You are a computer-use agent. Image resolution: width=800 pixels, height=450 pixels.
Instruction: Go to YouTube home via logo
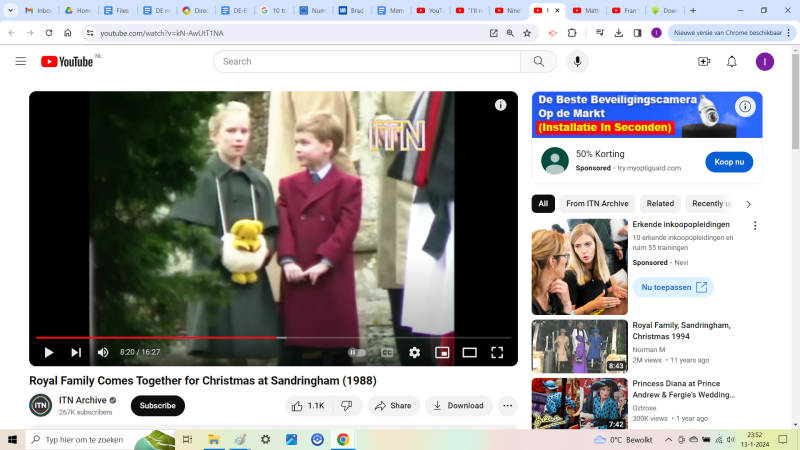67,61
